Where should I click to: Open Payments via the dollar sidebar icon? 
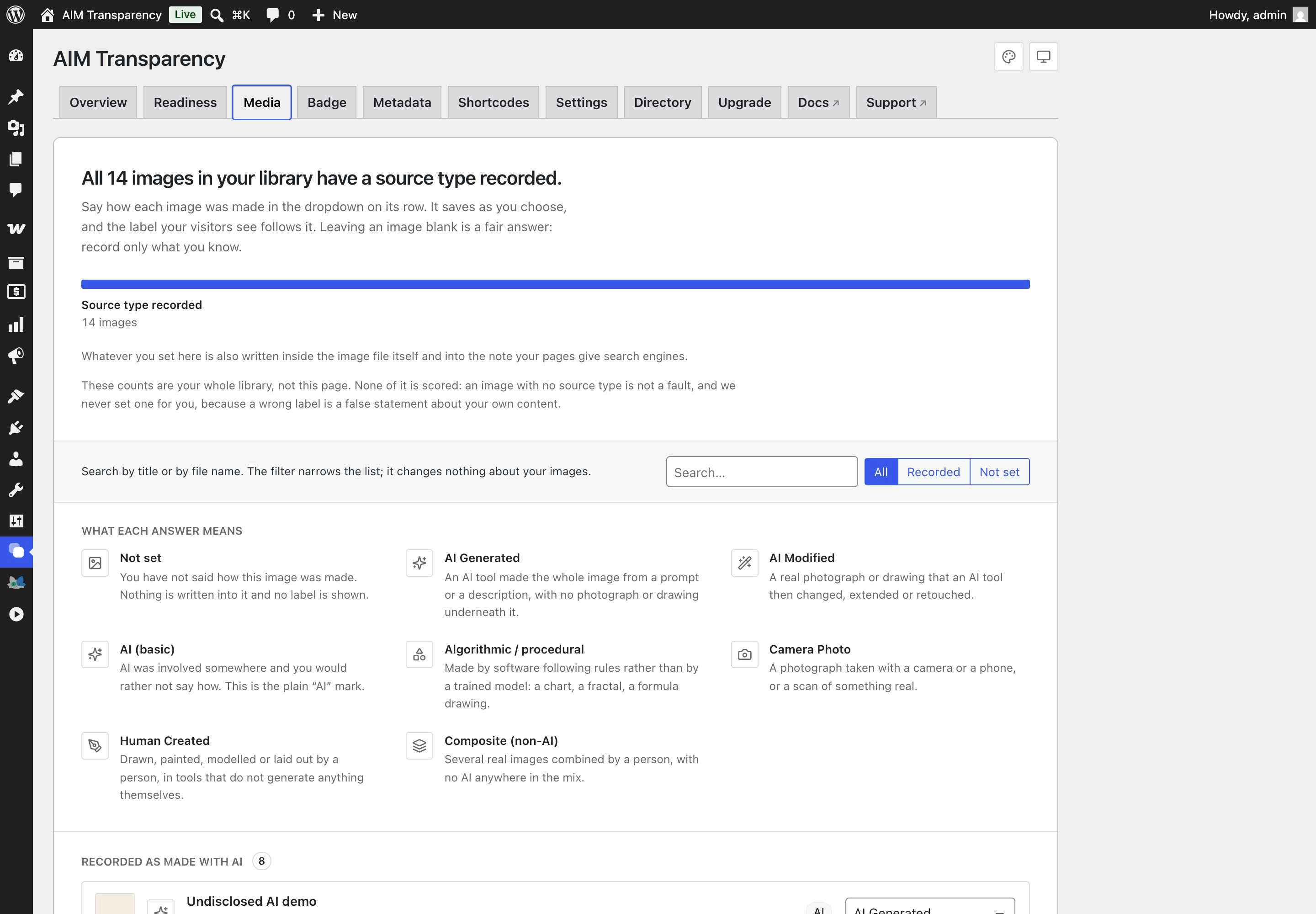click(16, 292)
